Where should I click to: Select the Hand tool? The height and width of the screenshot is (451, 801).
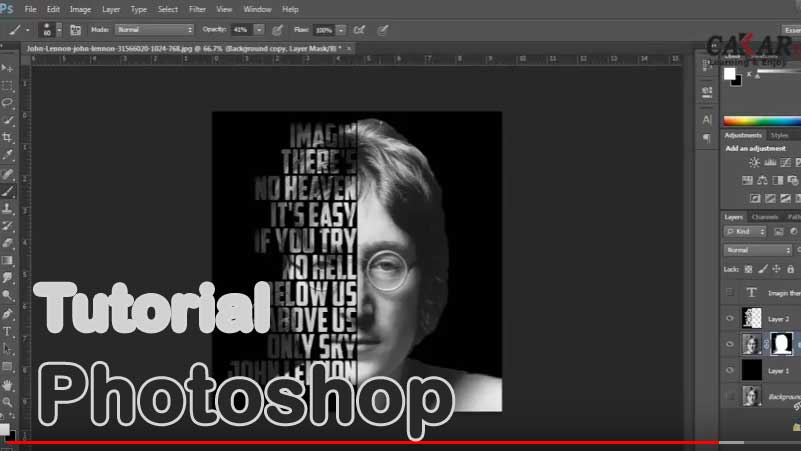7,385
